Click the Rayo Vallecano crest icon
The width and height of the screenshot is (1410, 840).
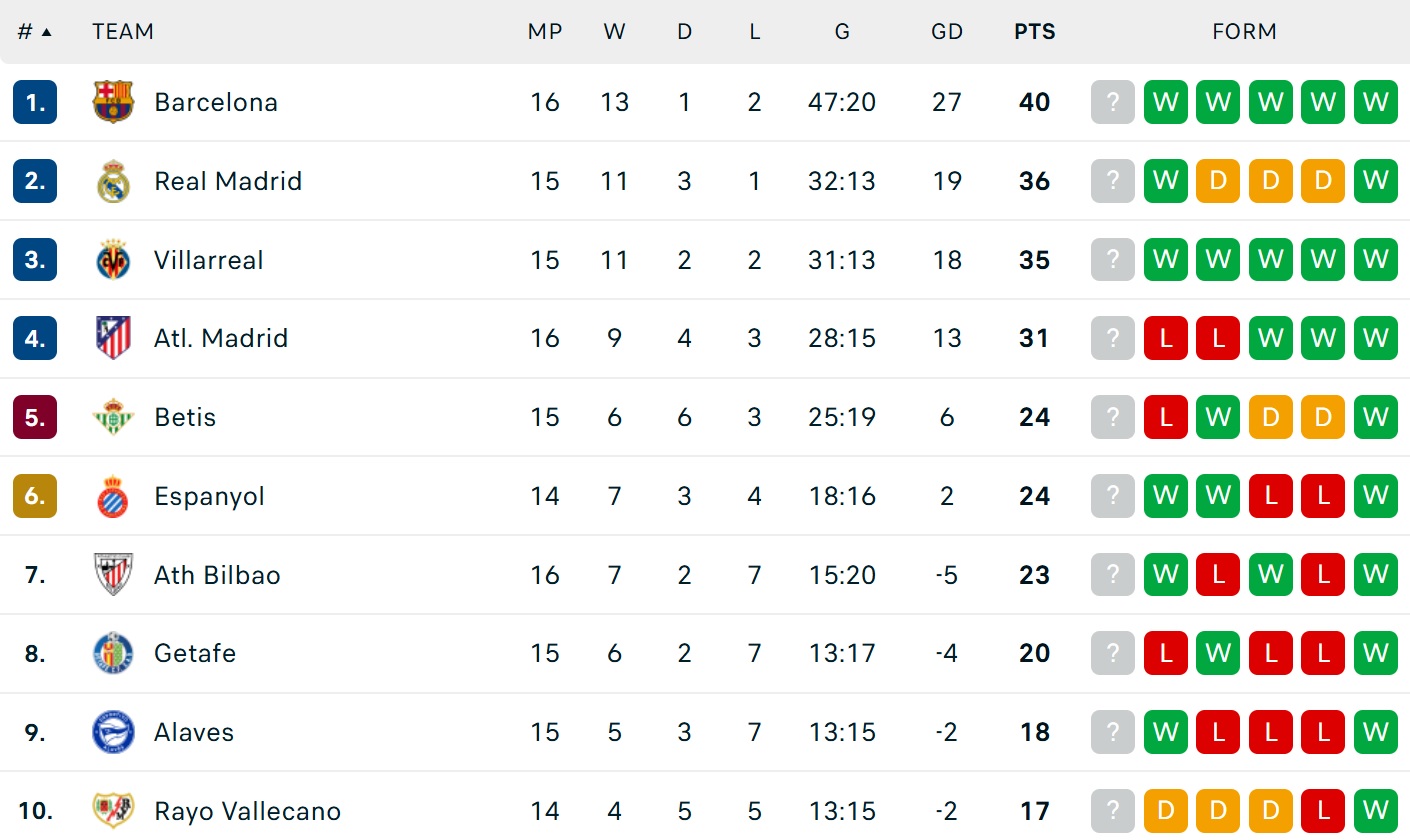(113, 810)
